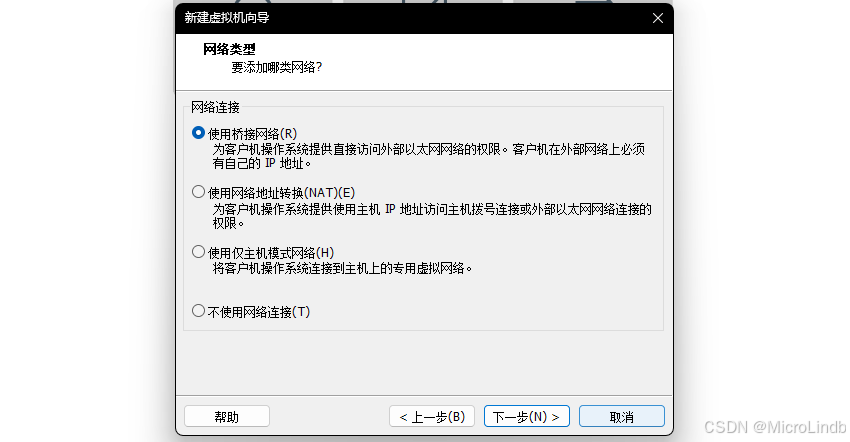Go back with < 上一步(B)
This screenshot has height=442, width=850.
click(x=432, y=417)
